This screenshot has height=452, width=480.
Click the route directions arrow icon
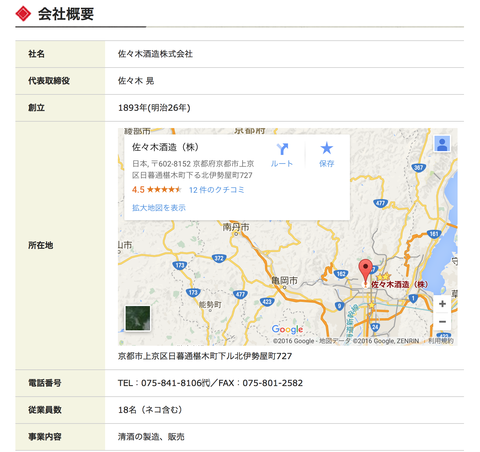pyautogui.click(x=282, y=149)
